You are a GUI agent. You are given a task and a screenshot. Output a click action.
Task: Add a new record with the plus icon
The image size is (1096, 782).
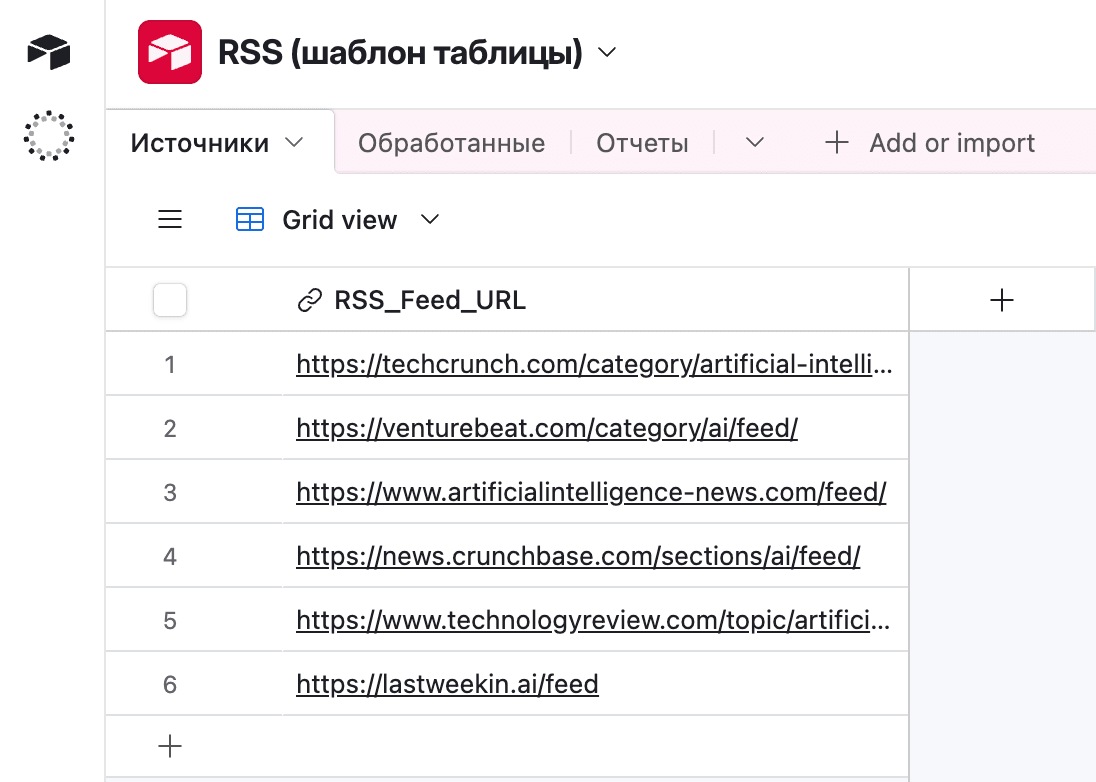click(x=170, y=746)
